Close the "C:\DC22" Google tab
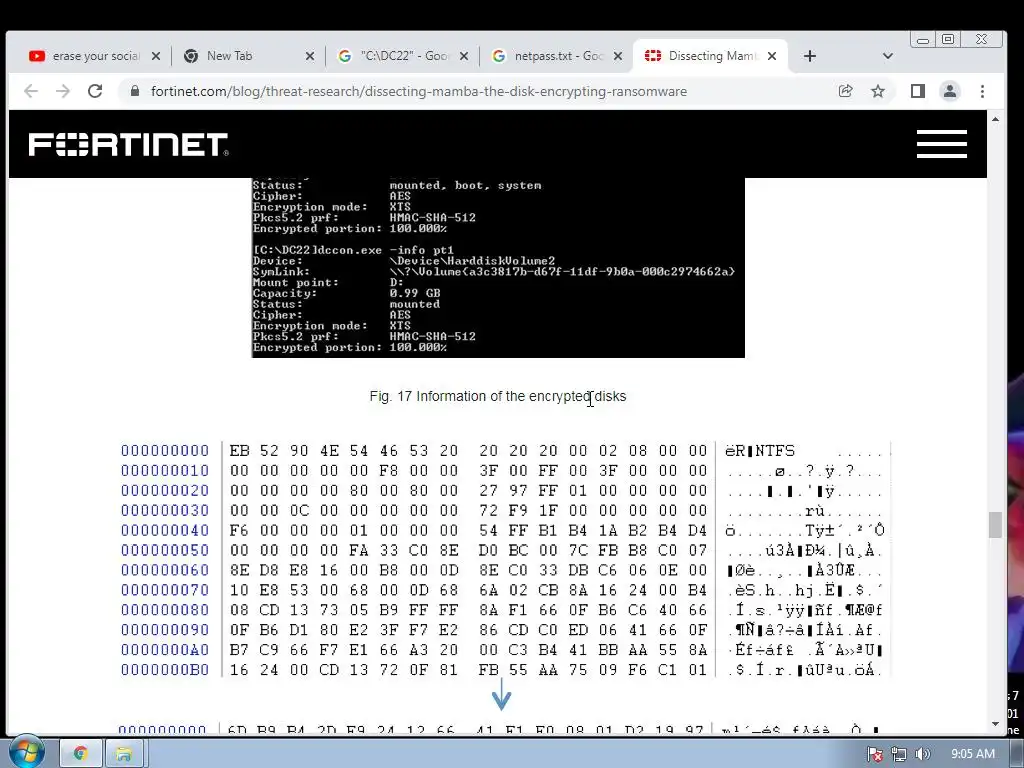This screenshot has height=768, width=1024. (464, 56)
